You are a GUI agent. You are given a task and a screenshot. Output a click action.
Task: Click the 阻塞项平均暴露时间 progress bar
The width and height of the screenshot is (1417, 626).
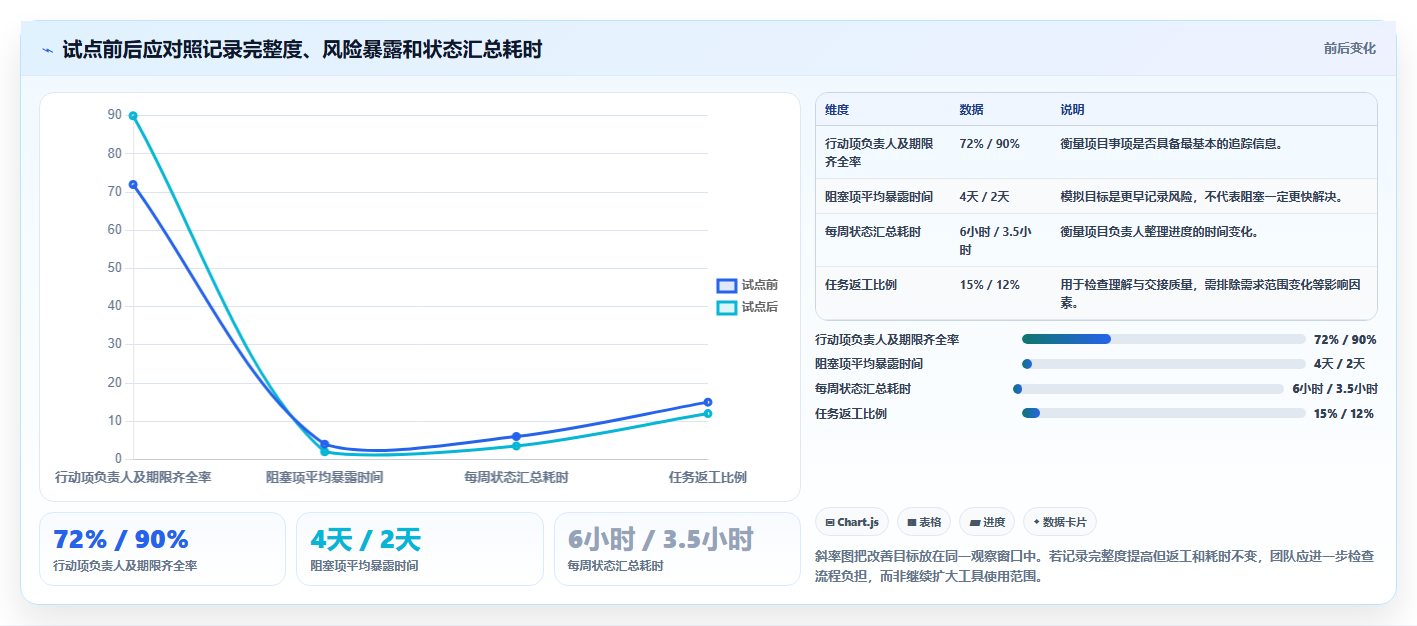pyautogui.click(x=1164, y=364)
